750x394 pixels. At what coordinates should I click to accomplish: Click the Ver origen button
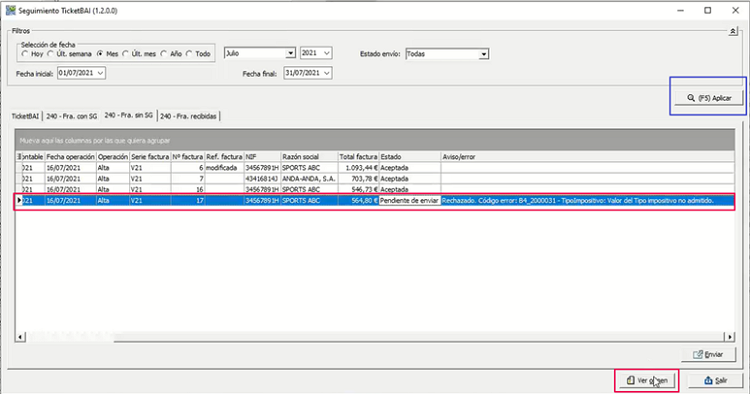(x=647, y=381)
